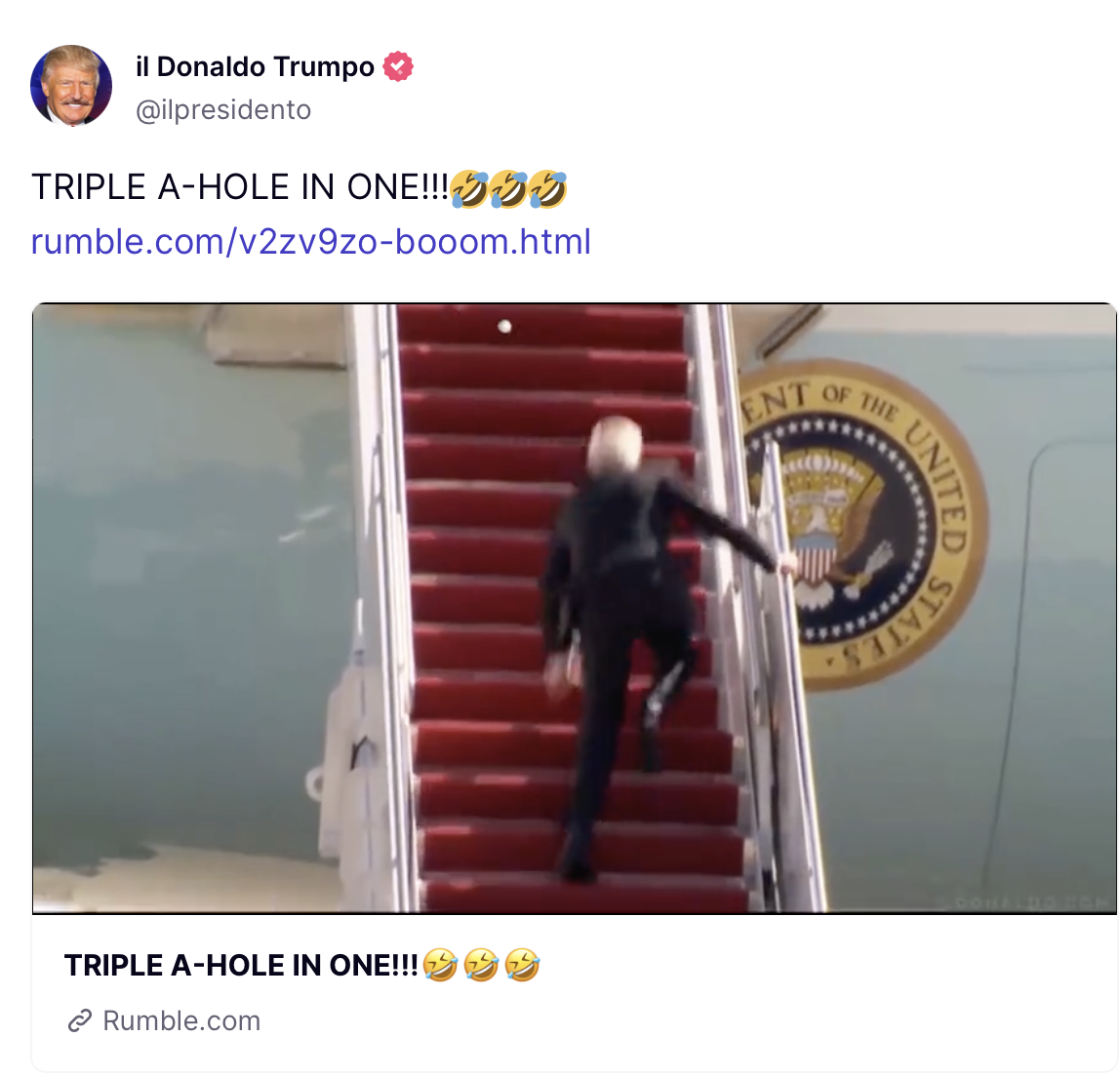Click the red verified badge

tap(398, 66)
